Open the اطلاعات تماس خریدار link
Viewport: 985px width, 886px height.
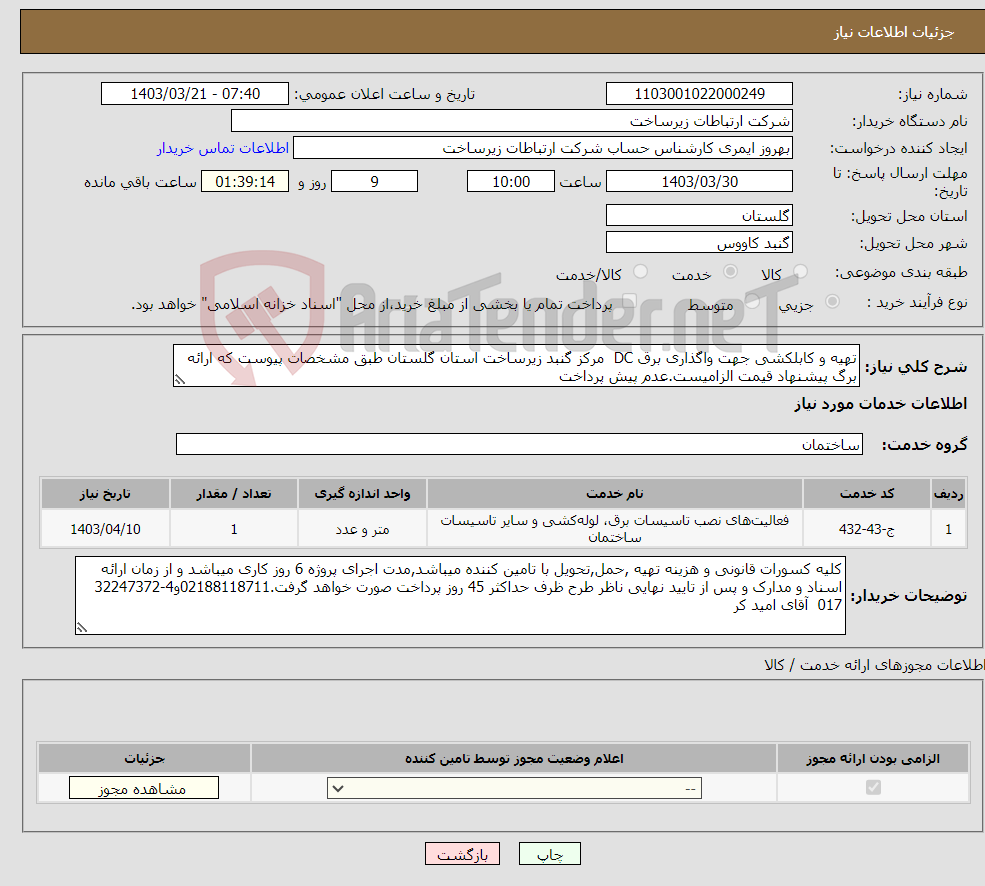pyautogui.click(x=223, y=148)
